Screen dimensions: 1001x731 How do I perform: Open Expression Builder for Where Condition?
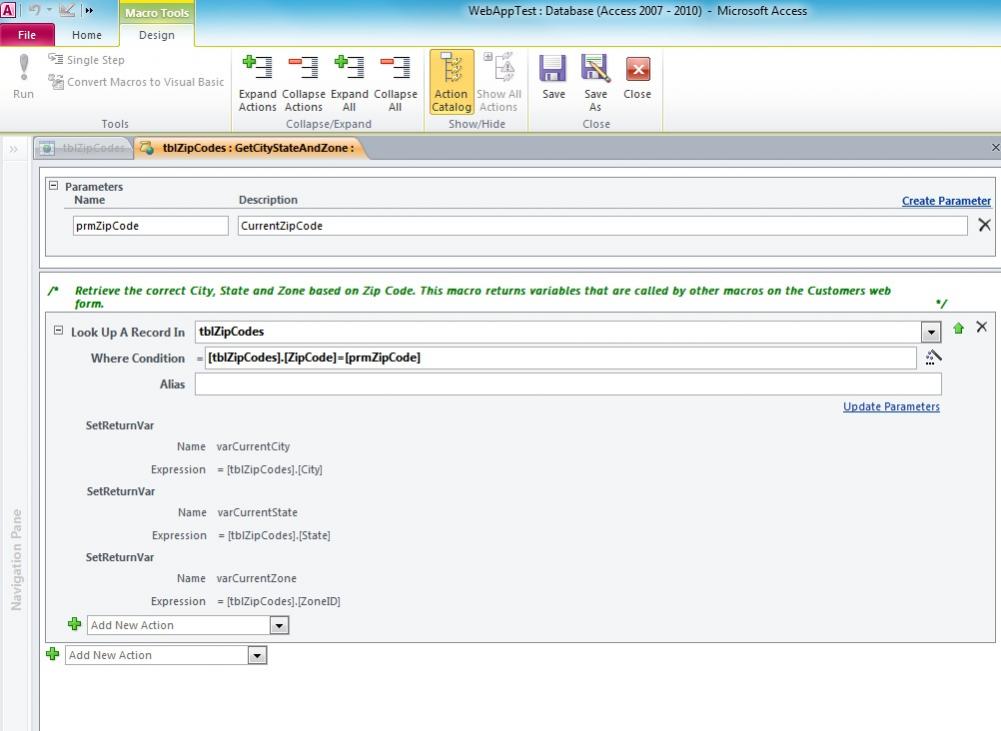click(933, 358)
